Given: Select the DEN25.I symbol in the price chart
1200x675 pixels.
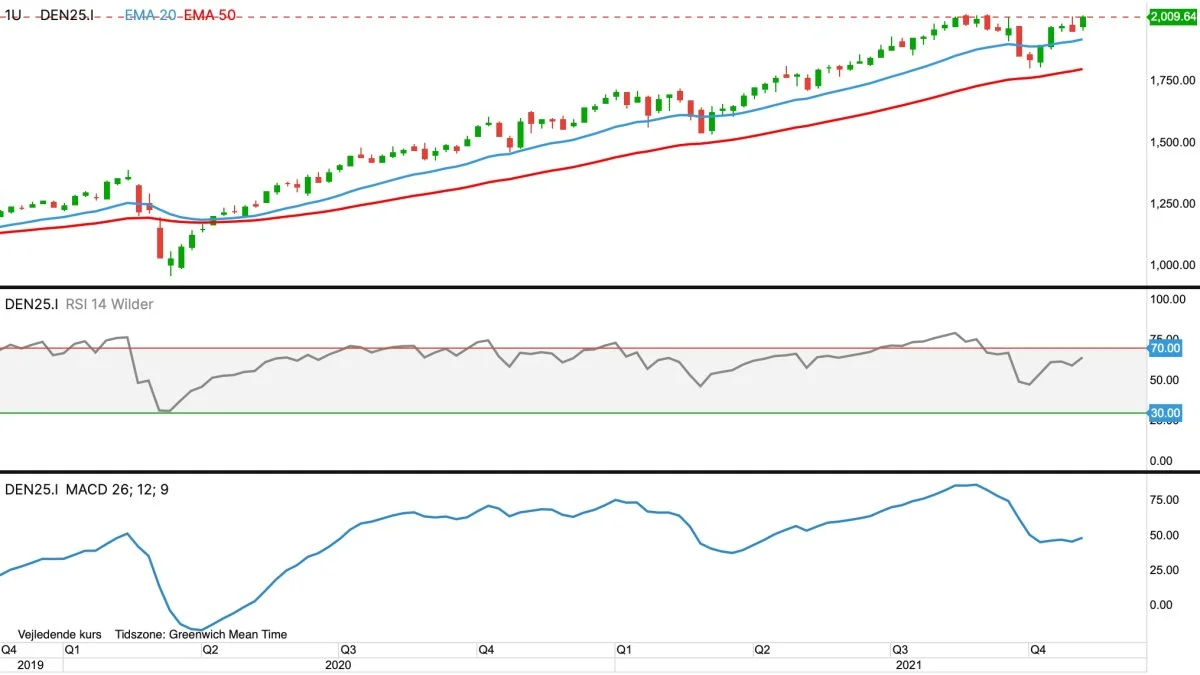Looking at the screenshot, I should coord(68,16).
